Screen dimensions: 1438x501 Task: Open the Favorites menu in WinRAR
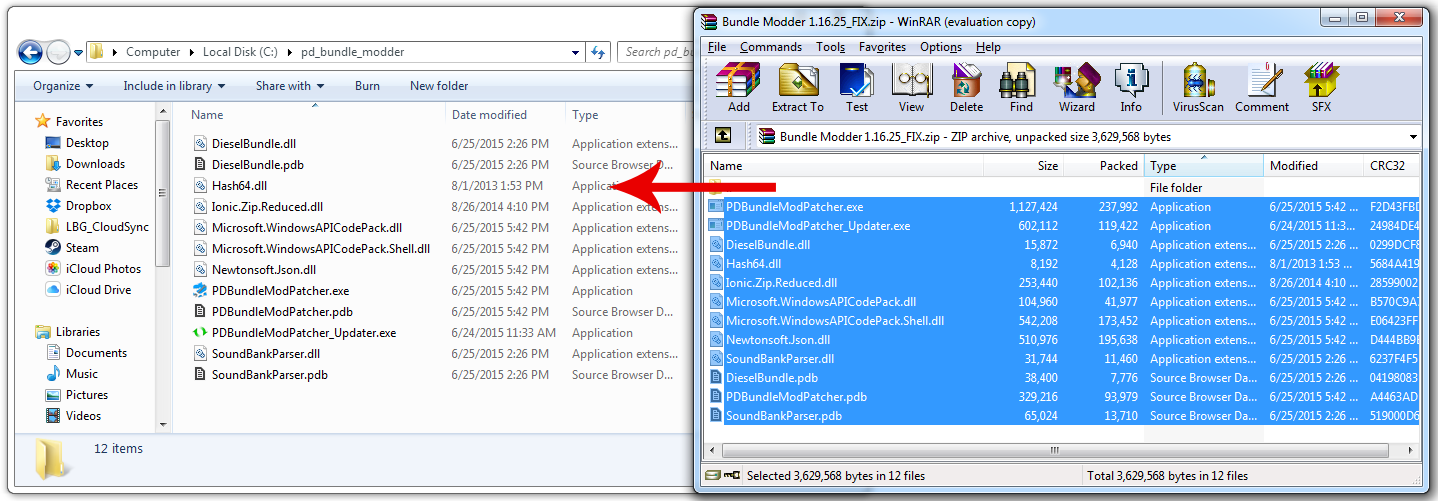pyautogui.click(x=882, y=47)
